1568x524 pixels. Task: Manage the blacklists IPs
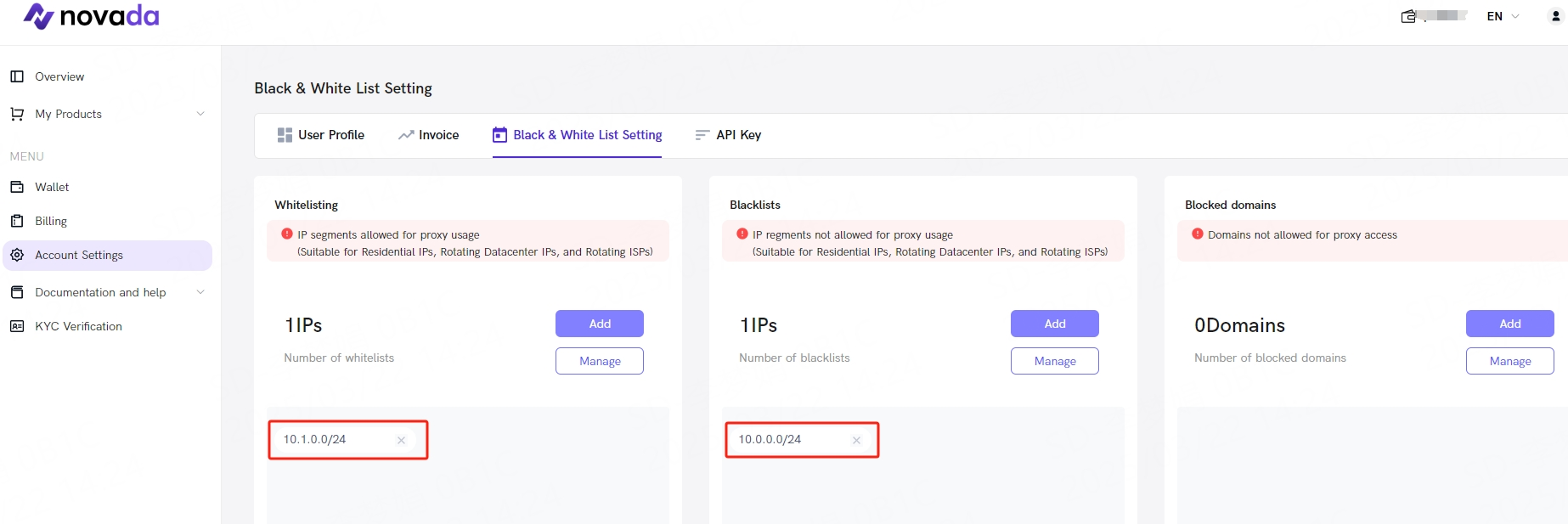point(1054,361)
